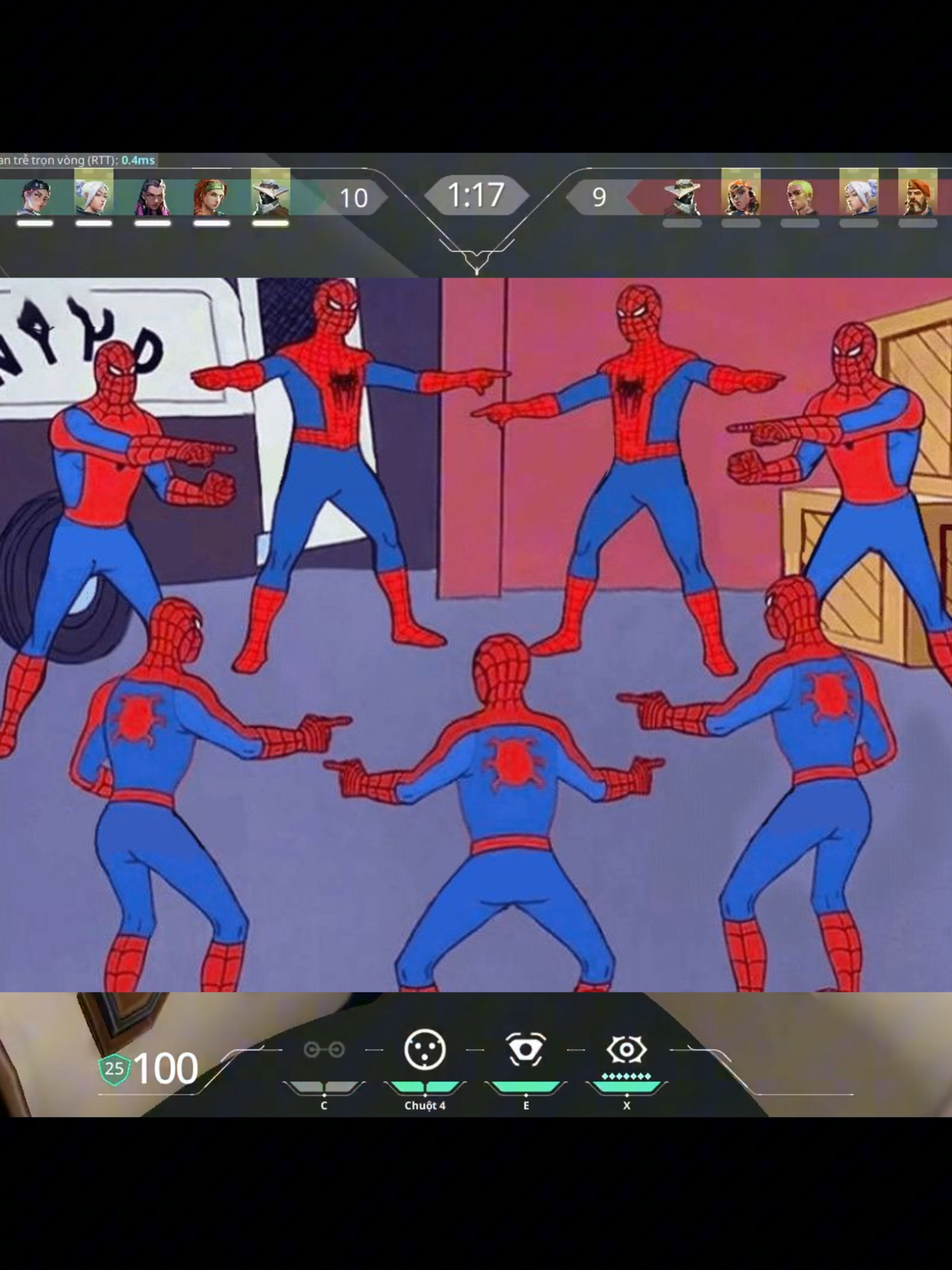Click the gray charge bar above C
The image size is (952, 1270).
pyautogui.click(x=324, y=1087)
